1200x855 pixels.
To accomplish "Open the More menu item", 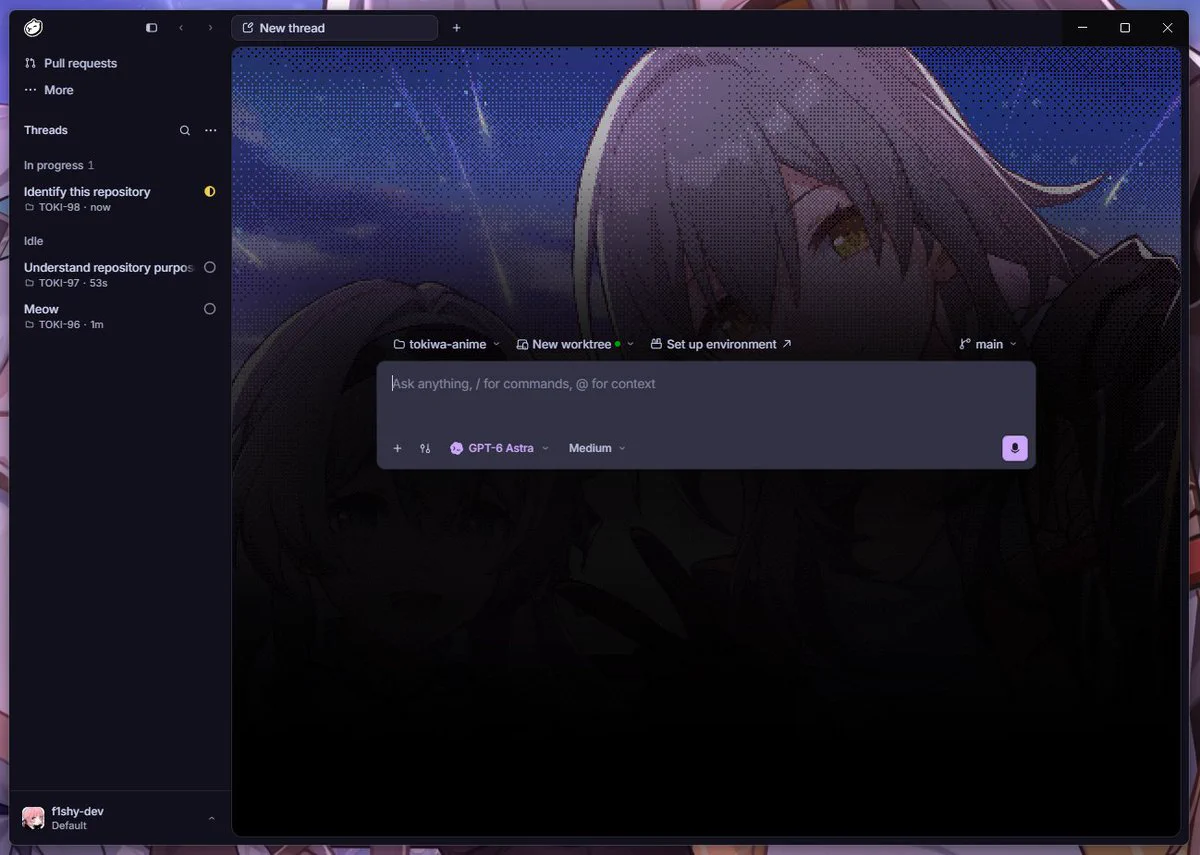I will pos(50,90).
